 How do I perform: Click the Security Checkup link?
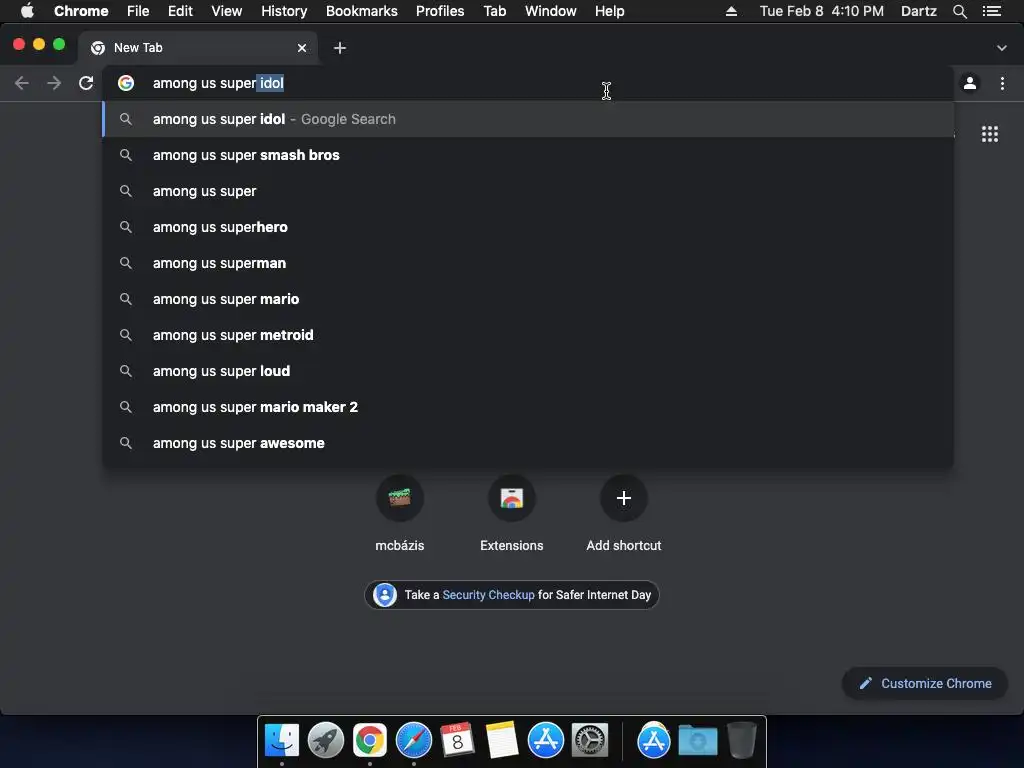pyautogui.click(x=488, y=595)
